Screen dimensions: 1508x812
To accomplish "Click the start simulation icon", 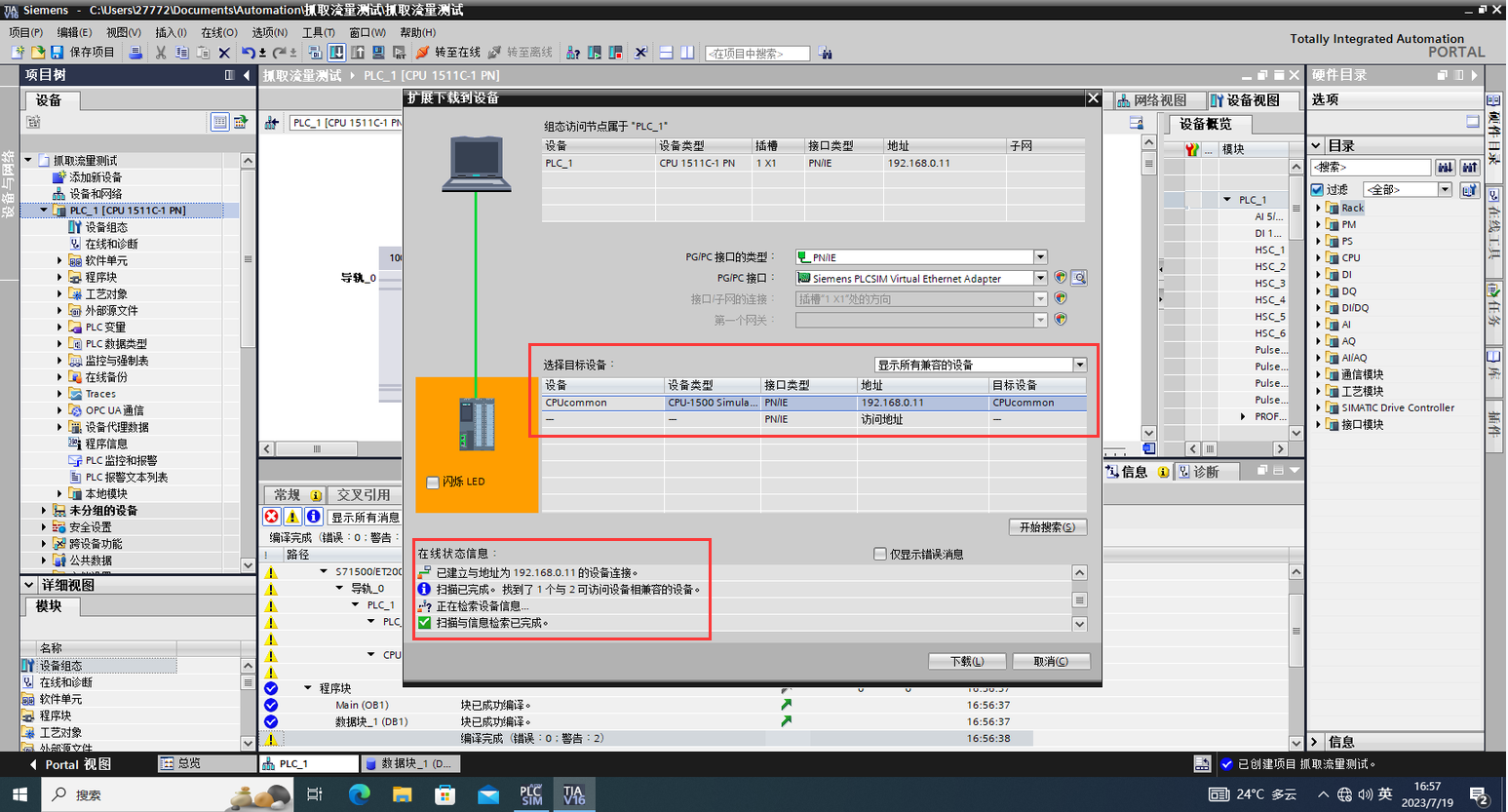I will pos(378,53).
